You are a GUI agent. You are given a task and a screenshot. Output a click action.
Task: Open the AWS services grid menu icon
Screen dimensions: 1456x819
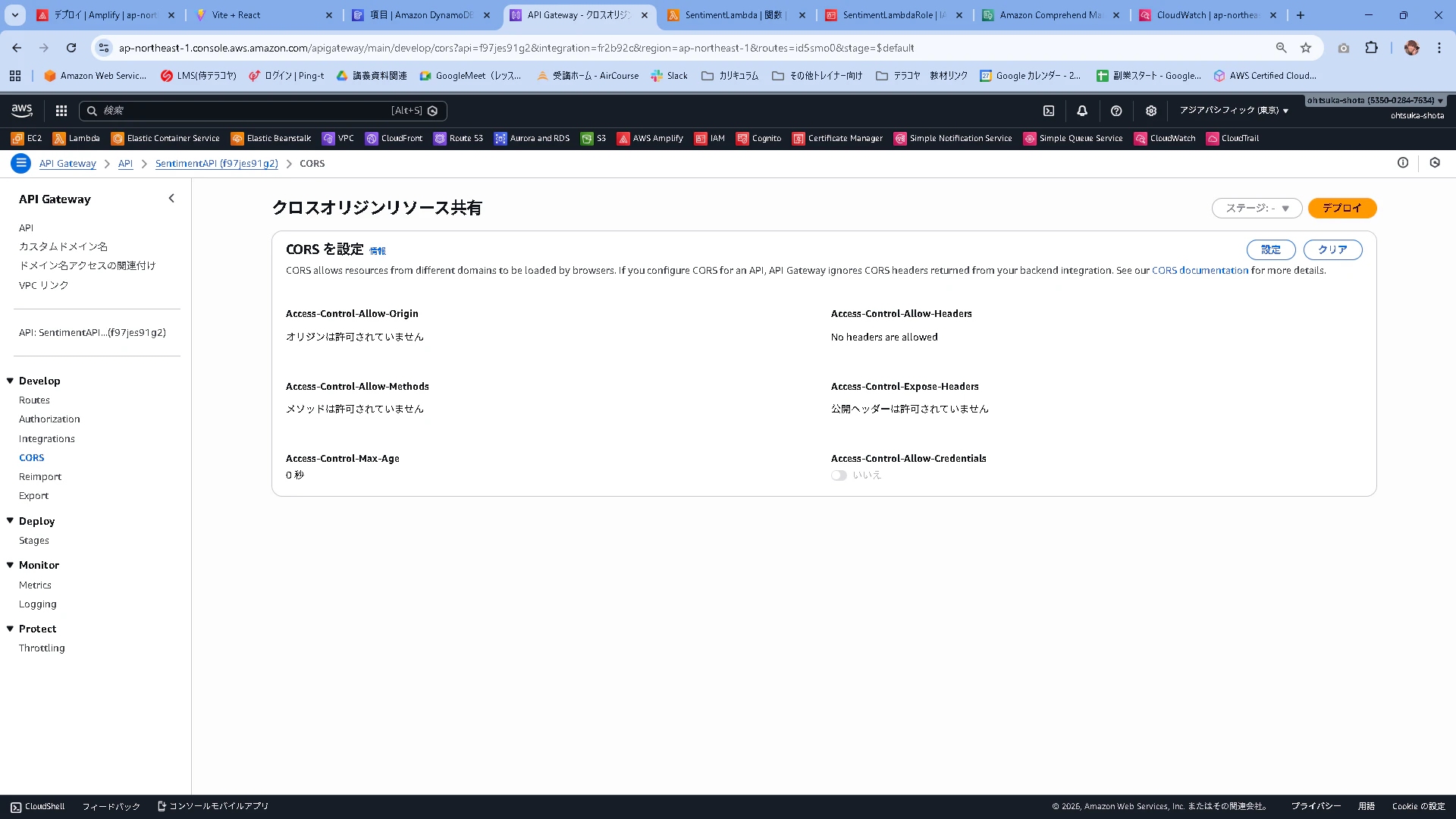tap(61, 111)
